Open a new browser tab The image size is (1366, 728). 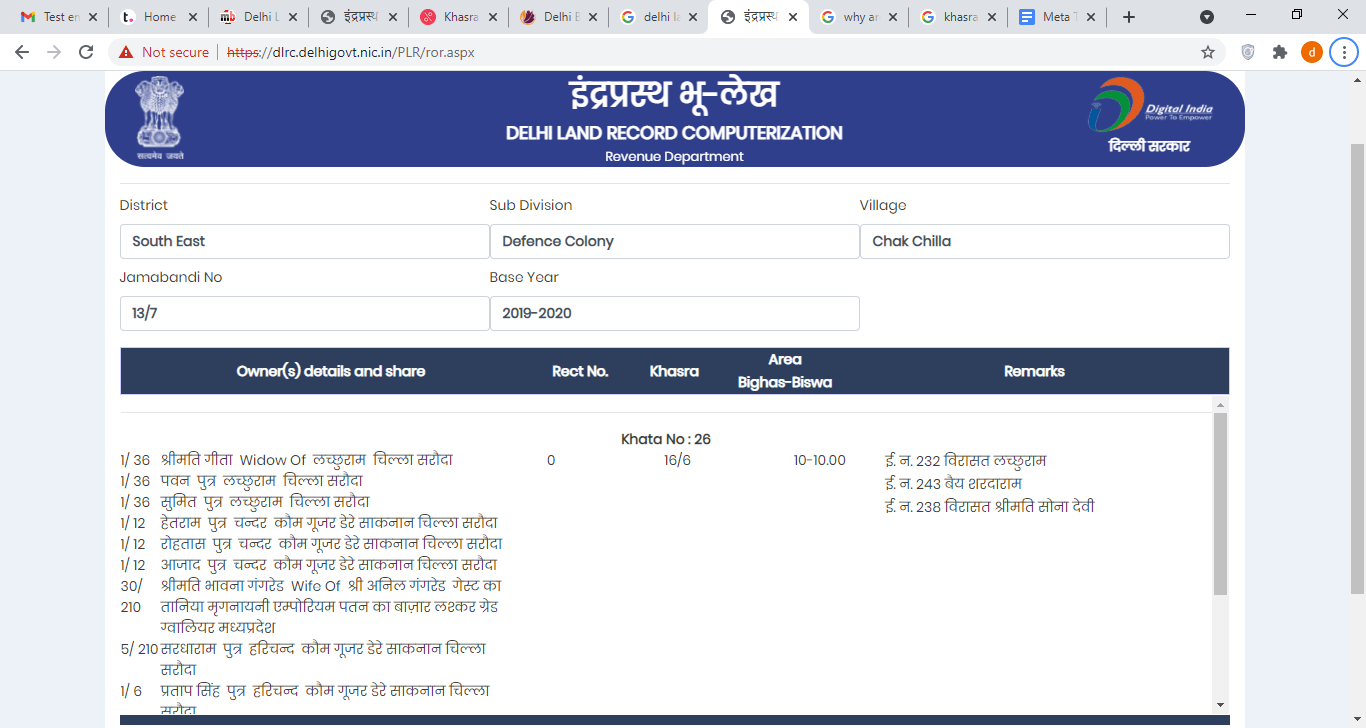click(x=1129, y=17)
